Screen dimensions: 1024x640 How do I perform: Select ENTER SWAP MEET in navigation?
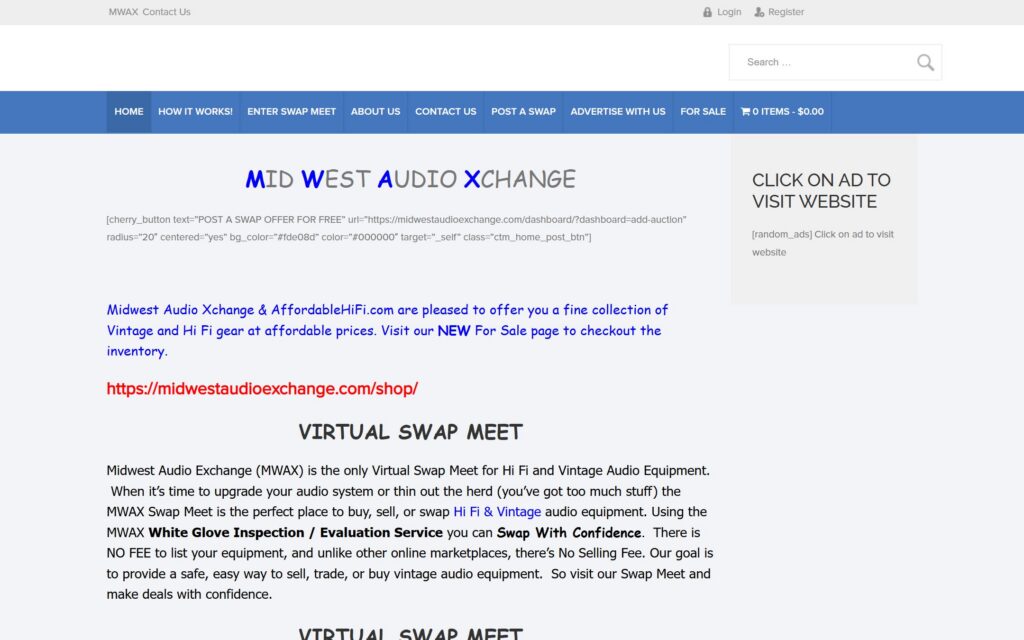point(291,112)
